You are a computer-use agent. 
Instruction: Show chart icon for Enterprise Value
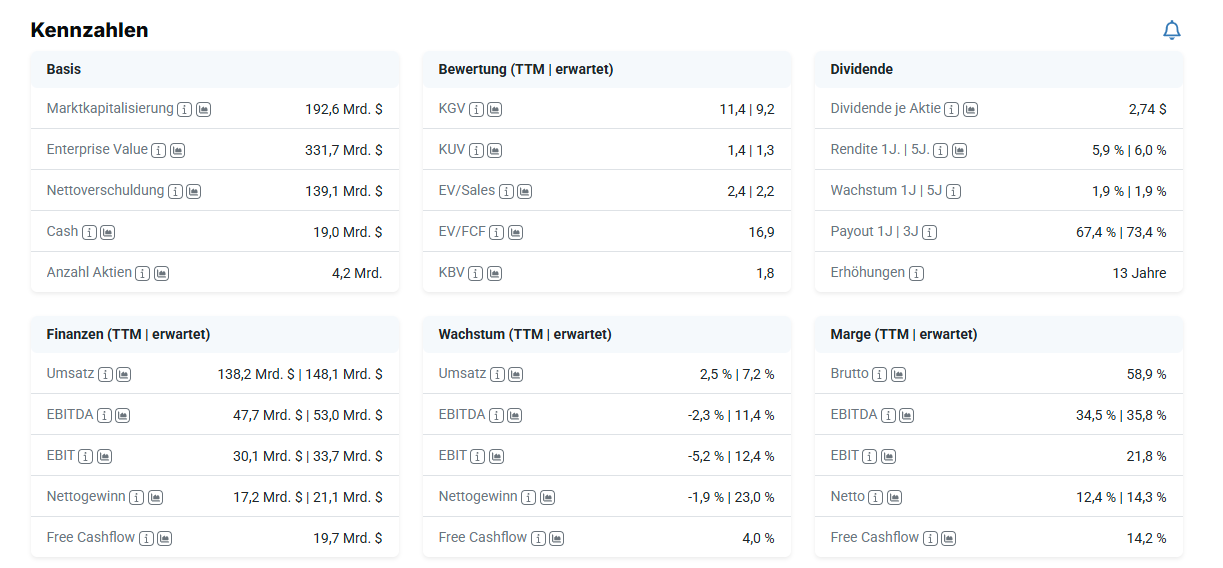[177, 150]
